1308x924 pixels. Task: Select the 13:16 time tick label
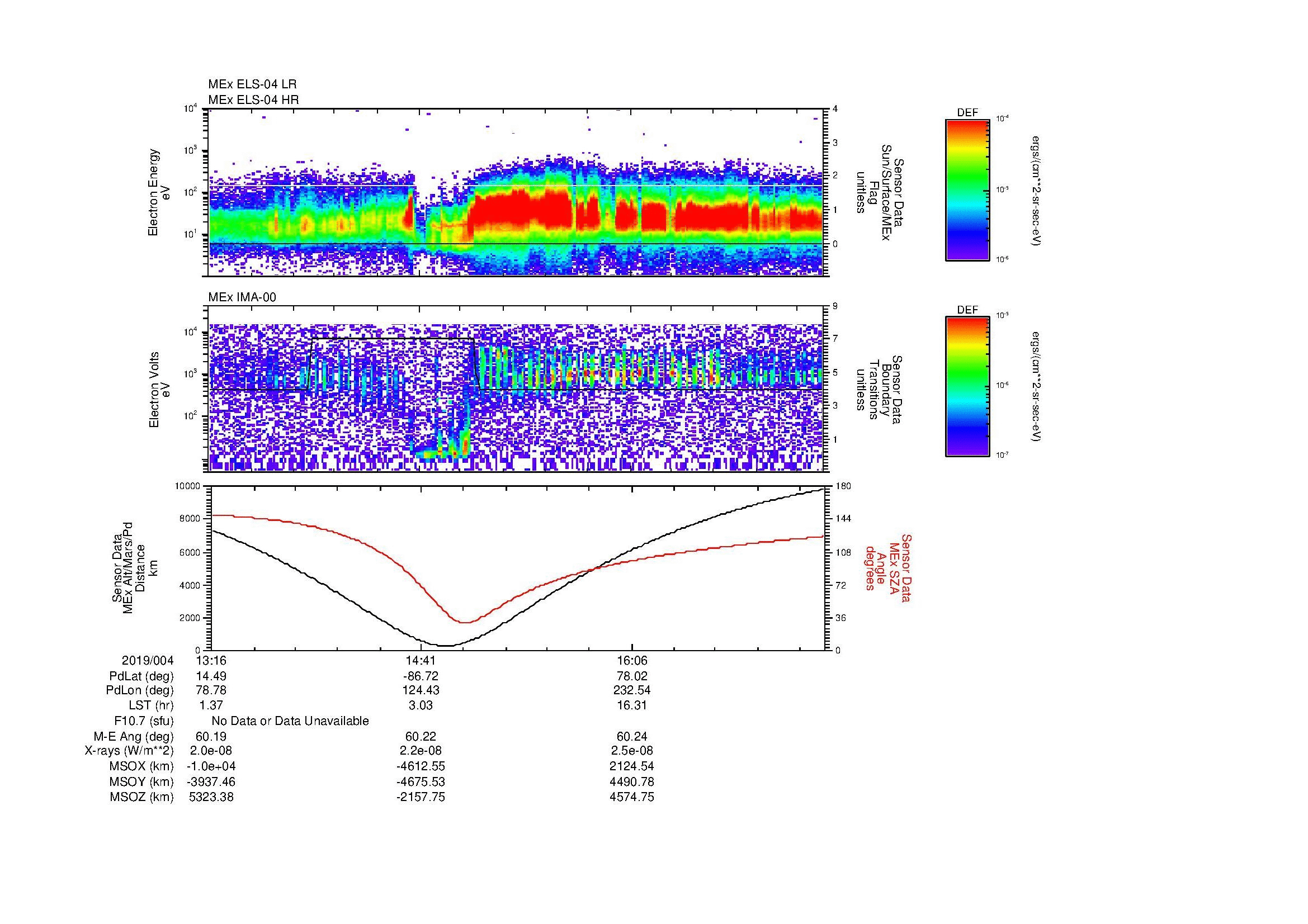(211, 661)
